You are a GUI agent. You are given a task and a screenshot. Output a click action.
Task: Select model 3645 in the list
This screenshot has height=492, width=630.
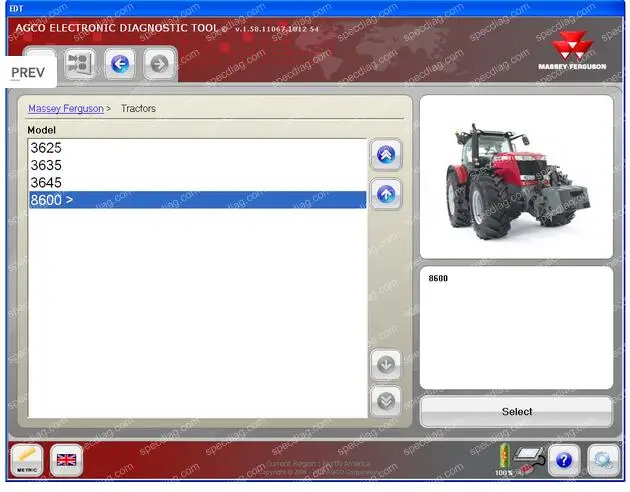pos(197,182)
